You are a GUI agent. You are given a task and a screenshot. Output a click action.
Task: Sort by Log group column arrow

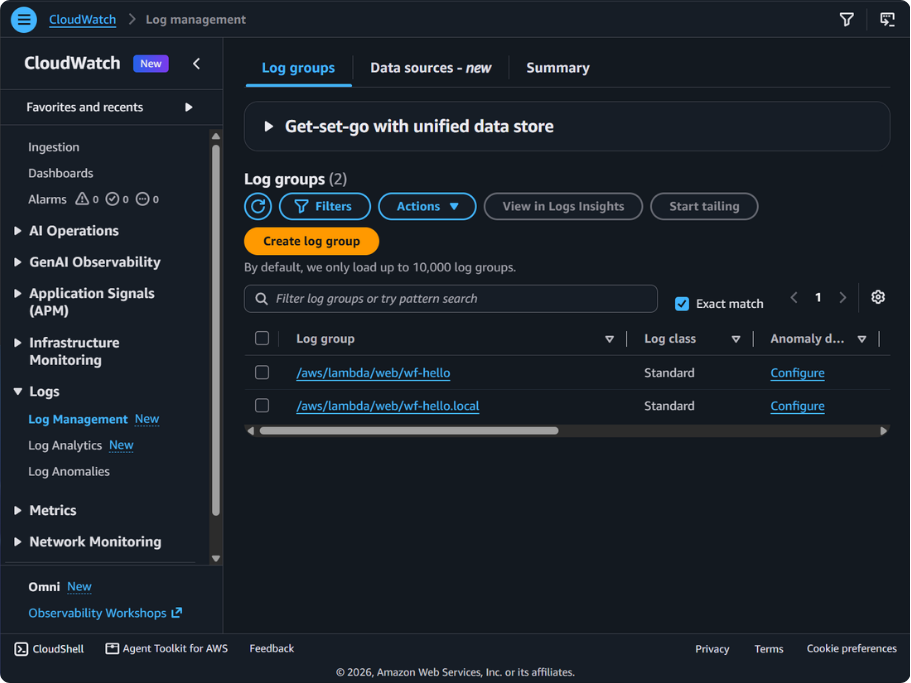tap(609, 339)
